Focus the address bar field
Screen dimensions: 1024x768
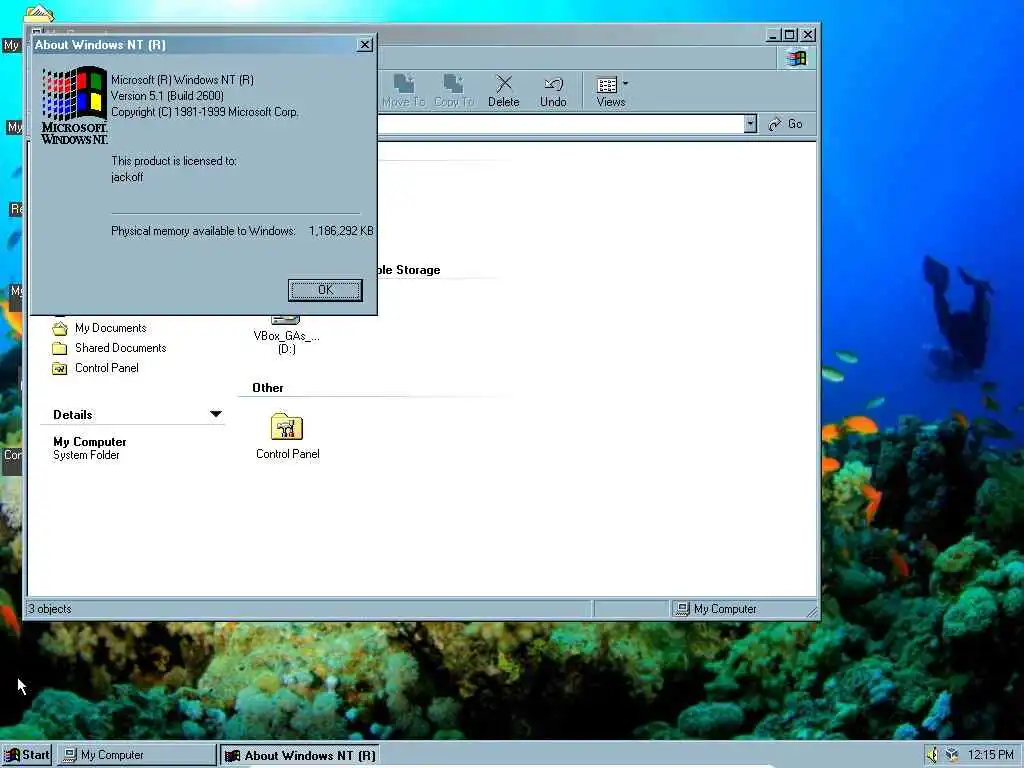[560, 124]
